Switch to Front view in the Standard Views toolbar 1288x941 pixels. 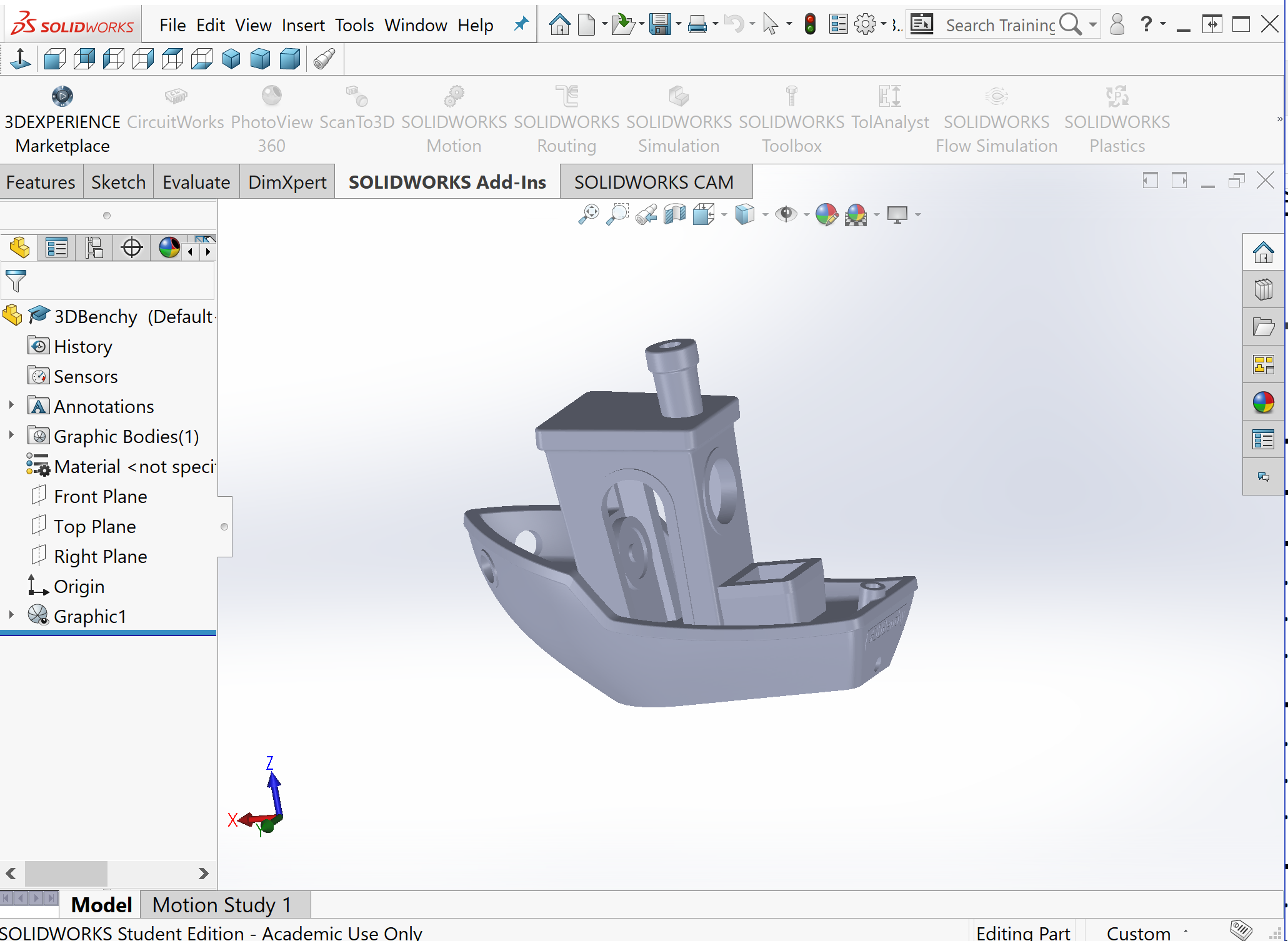(x=55, y=59)
